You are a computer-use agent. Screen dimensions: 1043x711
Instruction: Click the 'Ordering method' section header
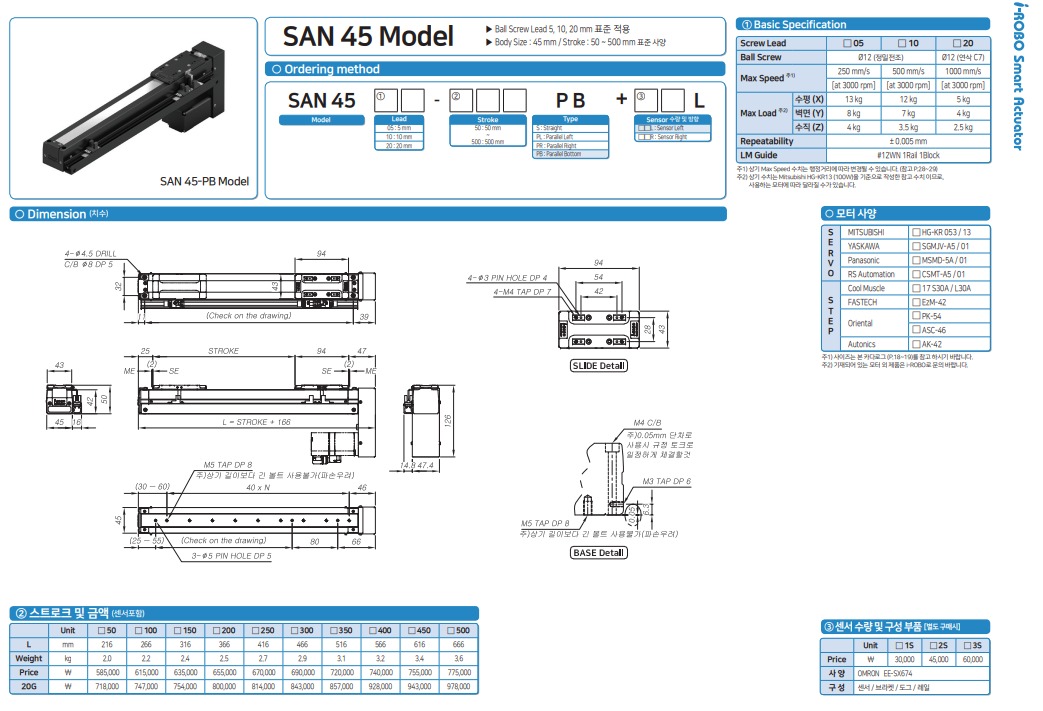[x=496, y=69]
